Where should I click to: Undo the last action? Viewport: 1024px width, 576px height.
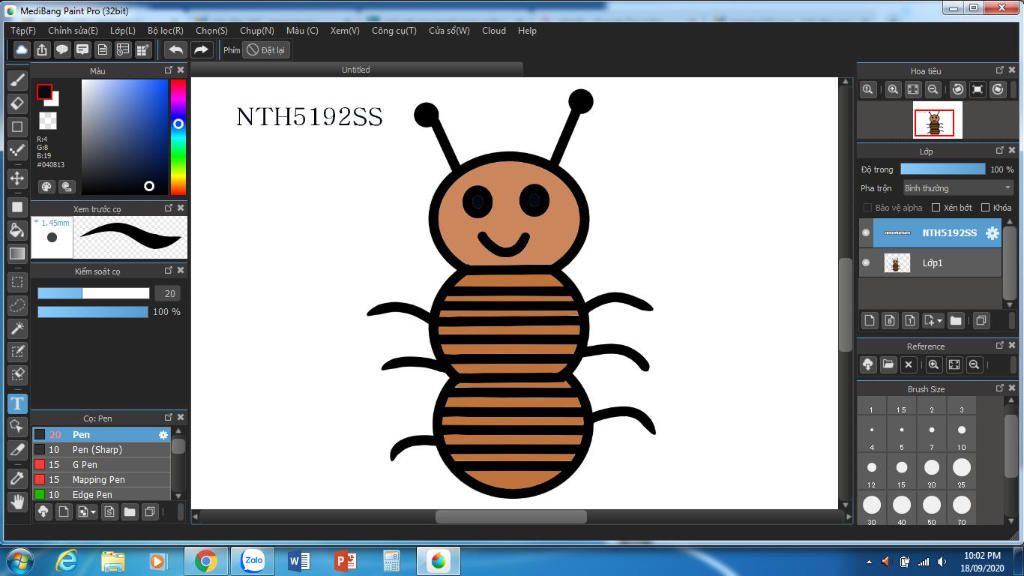[175, 50]
